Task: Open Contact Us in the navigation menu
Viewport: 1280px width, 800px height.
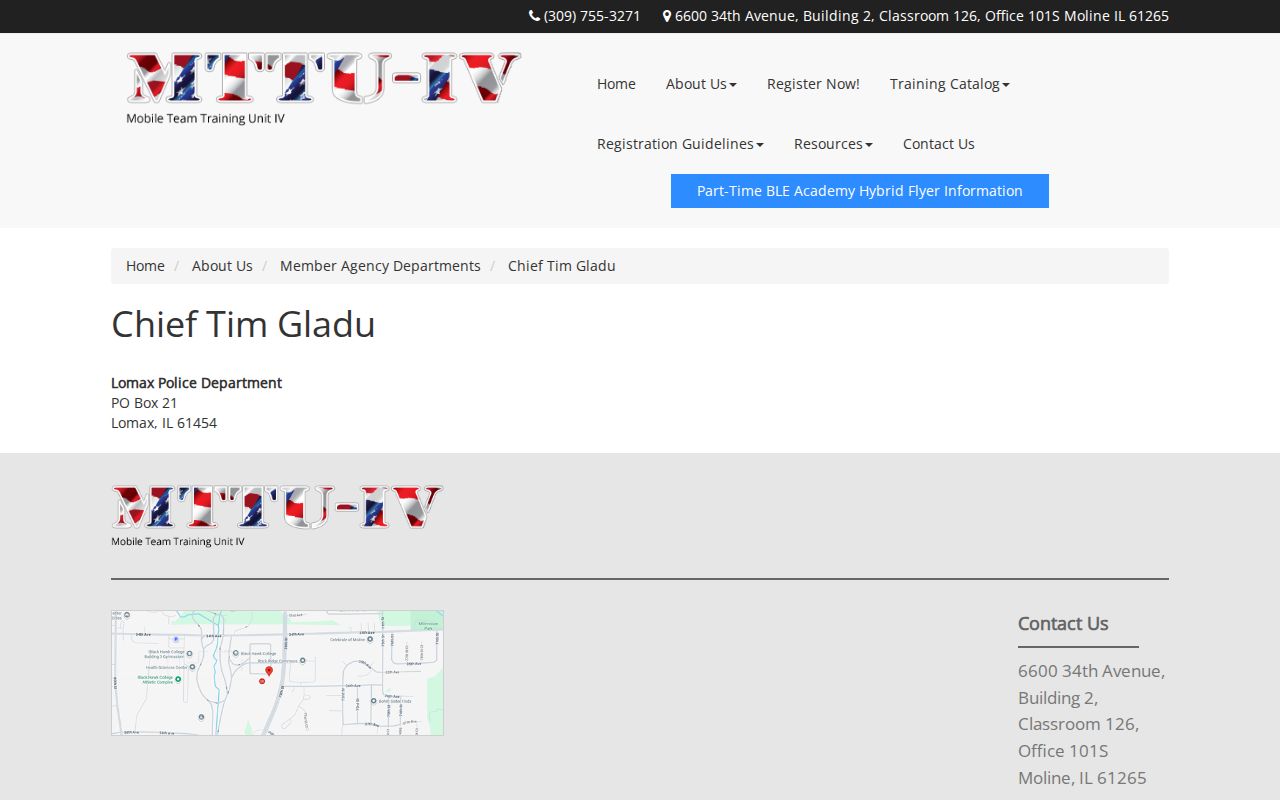Action: 938,144
